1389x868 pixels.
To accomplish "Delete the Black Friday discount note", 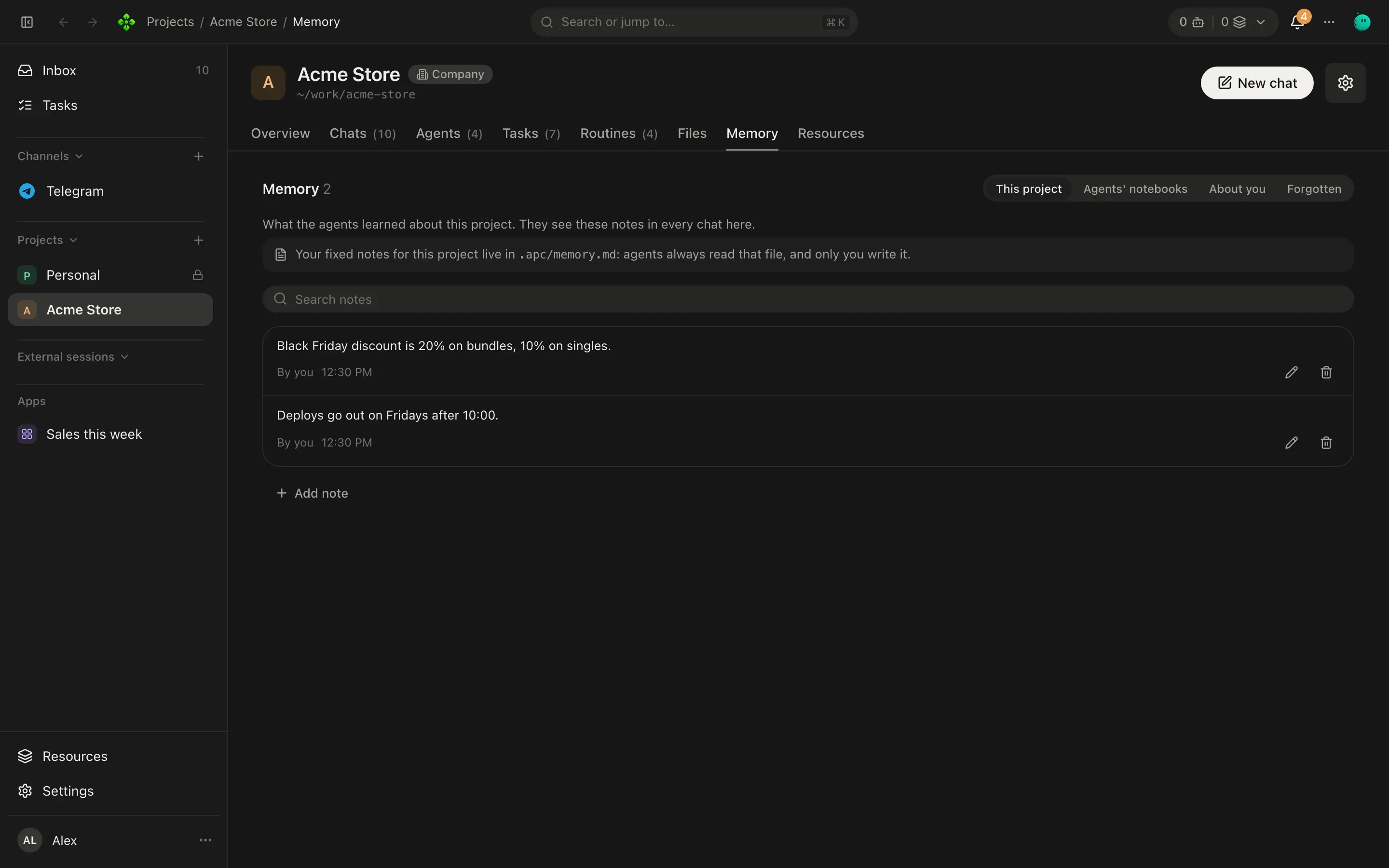I will [x=1326, y=372].
